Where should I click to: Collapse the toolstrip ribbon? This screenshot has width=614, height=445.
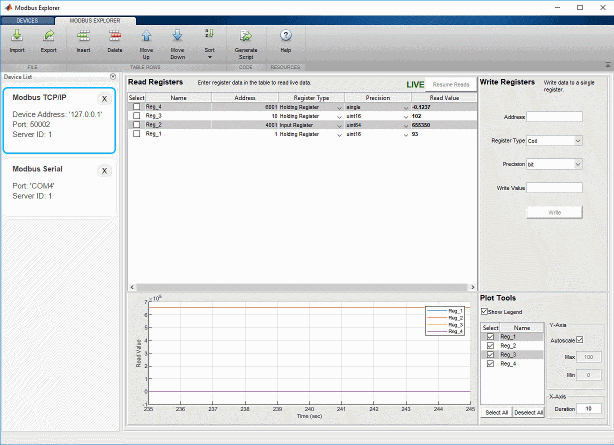click(607, 65)
